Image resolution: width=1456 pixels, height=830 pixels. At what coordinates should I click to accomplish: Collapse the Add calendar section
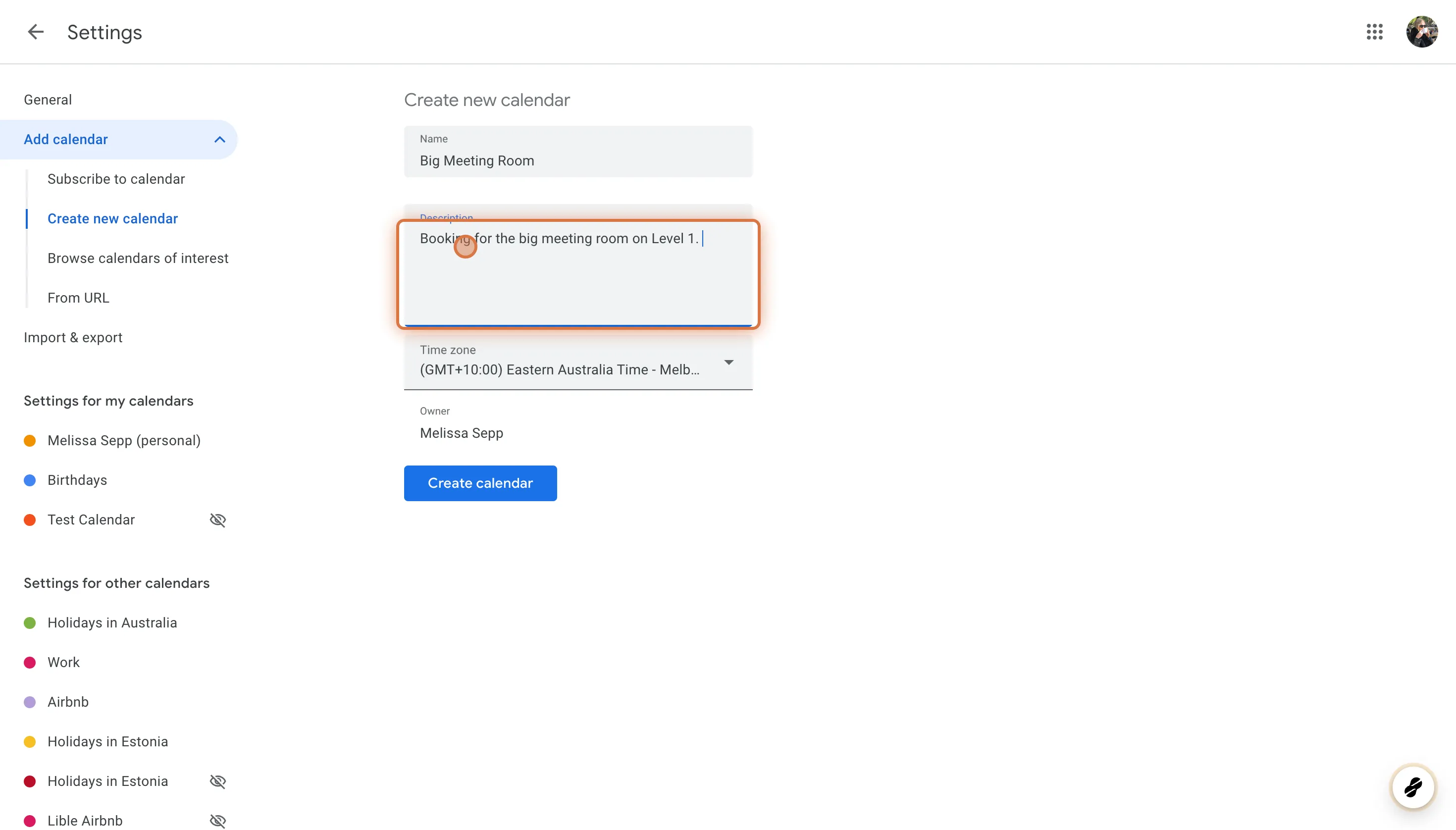tap(219, 140)
